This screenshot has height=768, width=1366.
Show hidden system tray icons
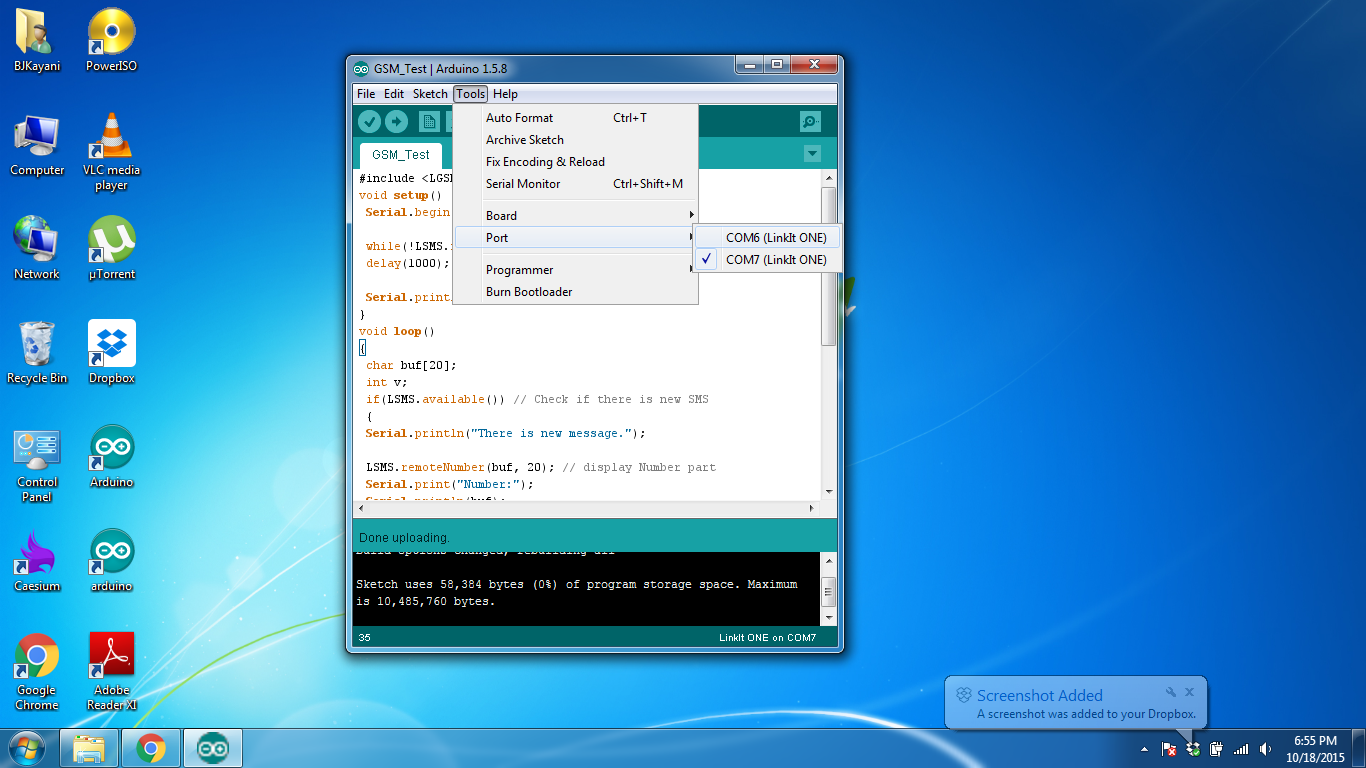[1144, 749]
